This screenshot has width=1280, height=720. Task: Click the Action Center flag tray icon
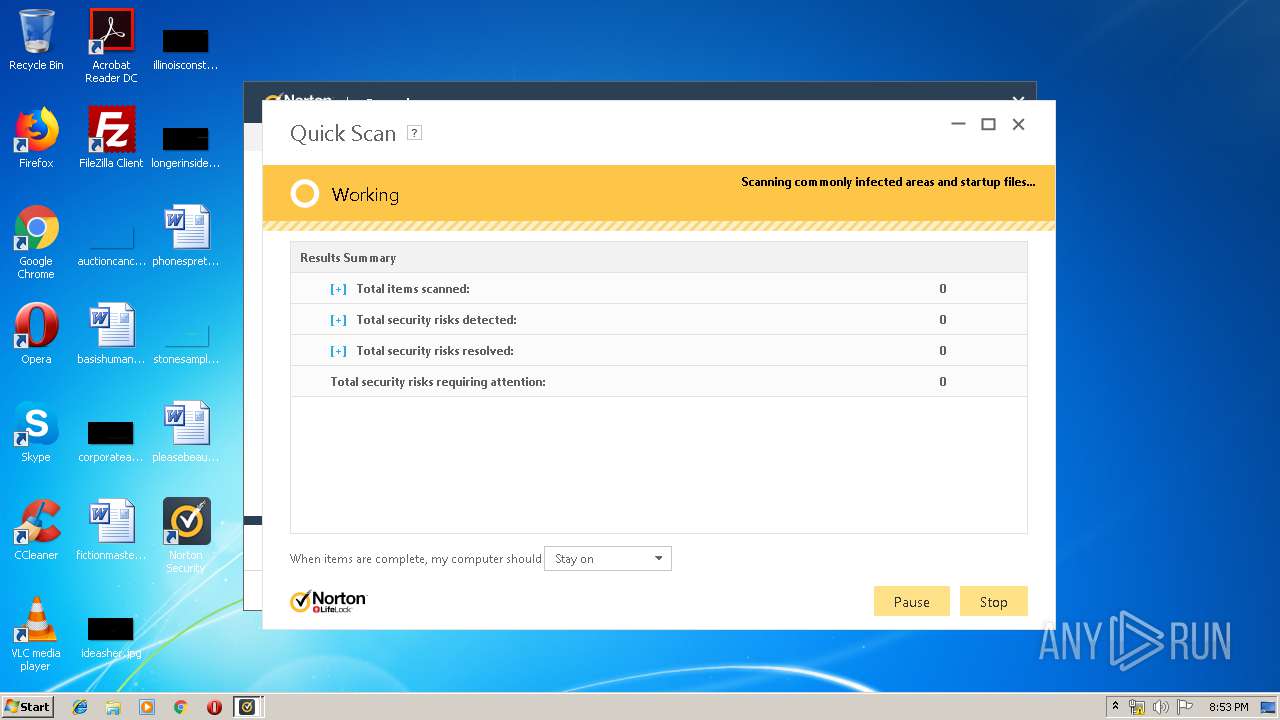click(x=1183, y=706)
